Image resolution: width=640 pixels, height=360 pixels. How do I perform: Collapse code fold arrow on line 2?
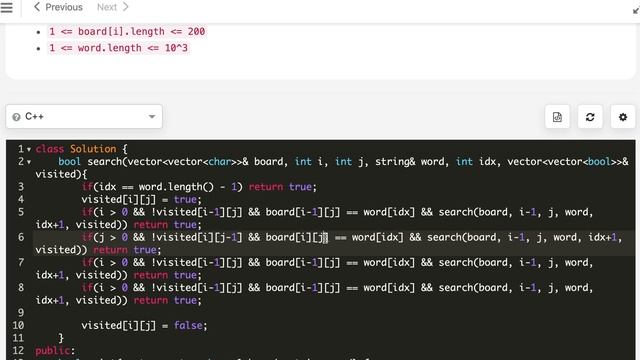pos(29,162)
